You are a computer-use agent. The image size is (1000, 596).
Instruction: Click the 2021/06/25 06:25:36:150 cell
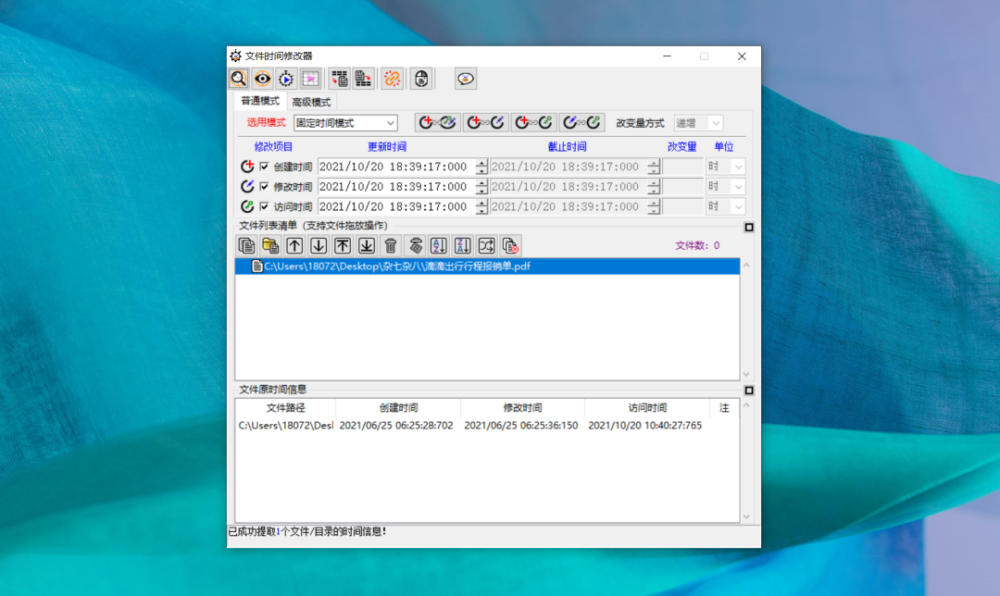pyautogui.click(x=521, y=425)
